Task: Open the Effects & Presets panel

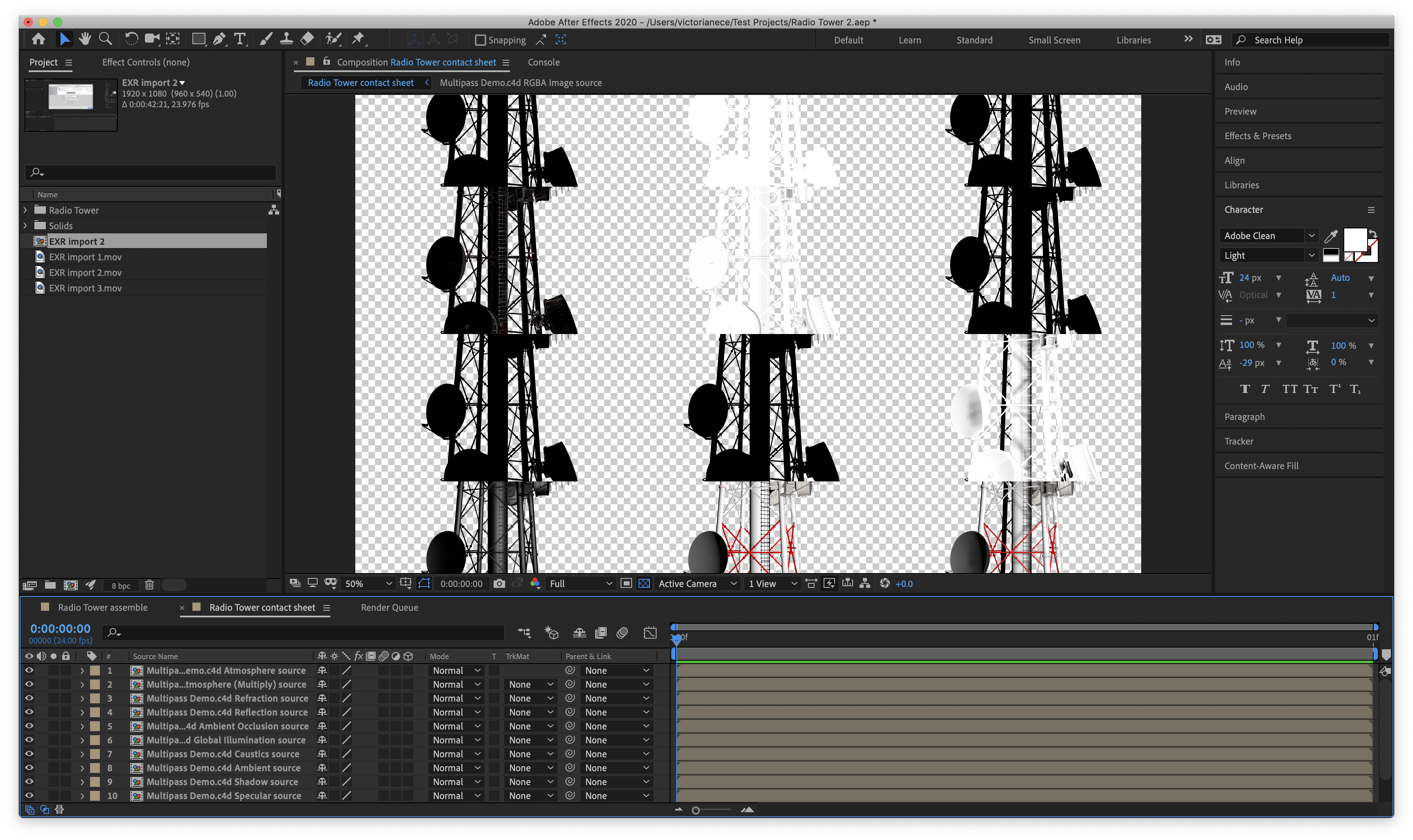Action: (x=1257, y=136)
